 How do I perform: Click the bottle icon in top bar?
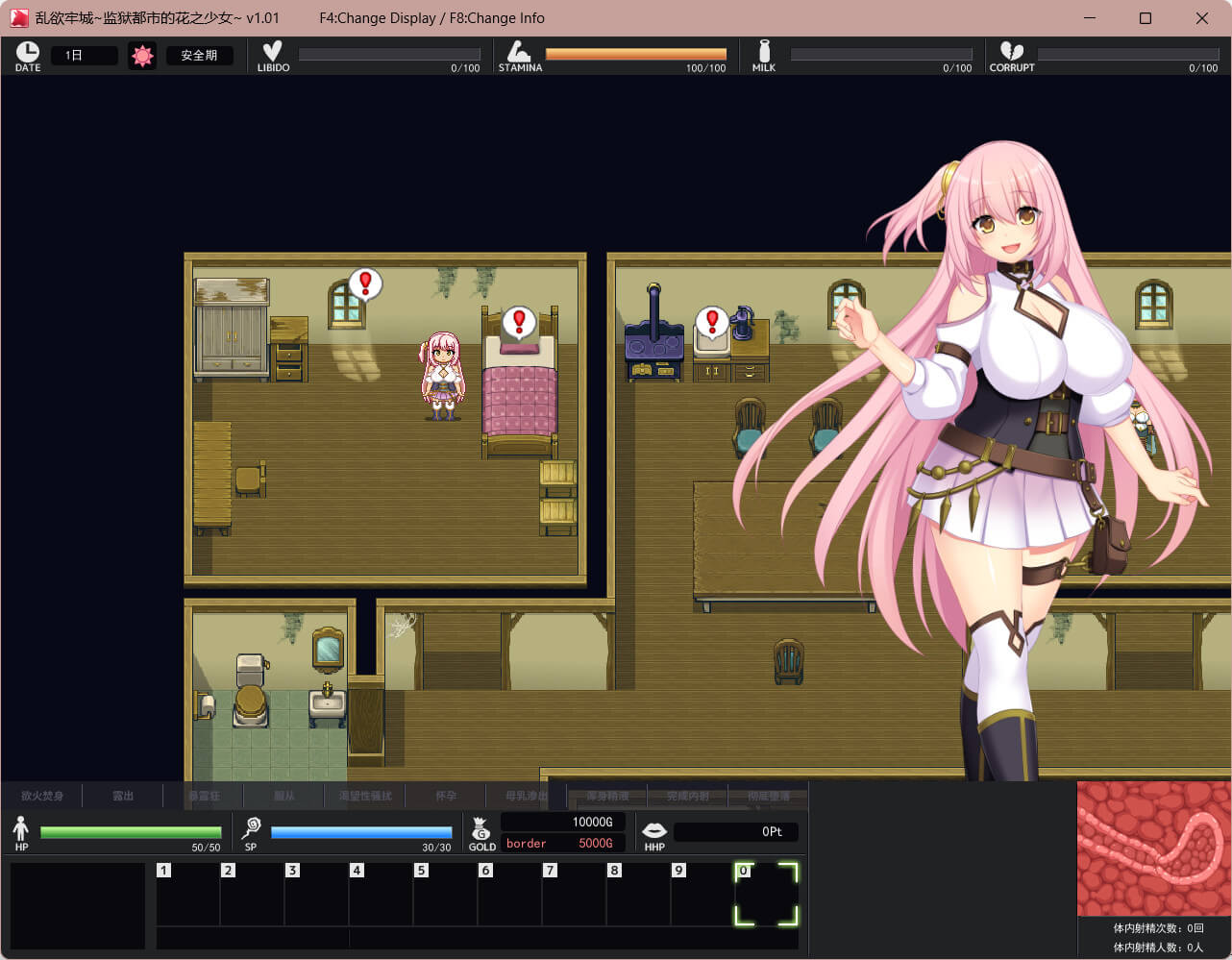point(764,52)
